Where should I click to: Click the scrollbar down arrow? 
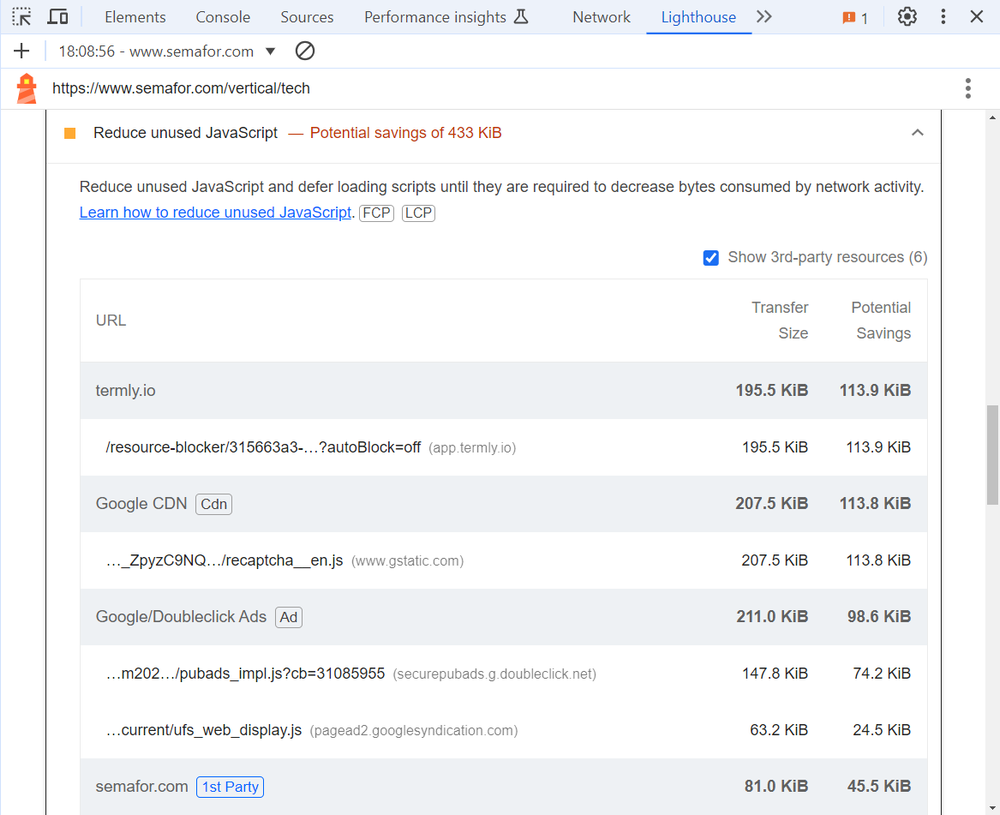coord(992,807)
